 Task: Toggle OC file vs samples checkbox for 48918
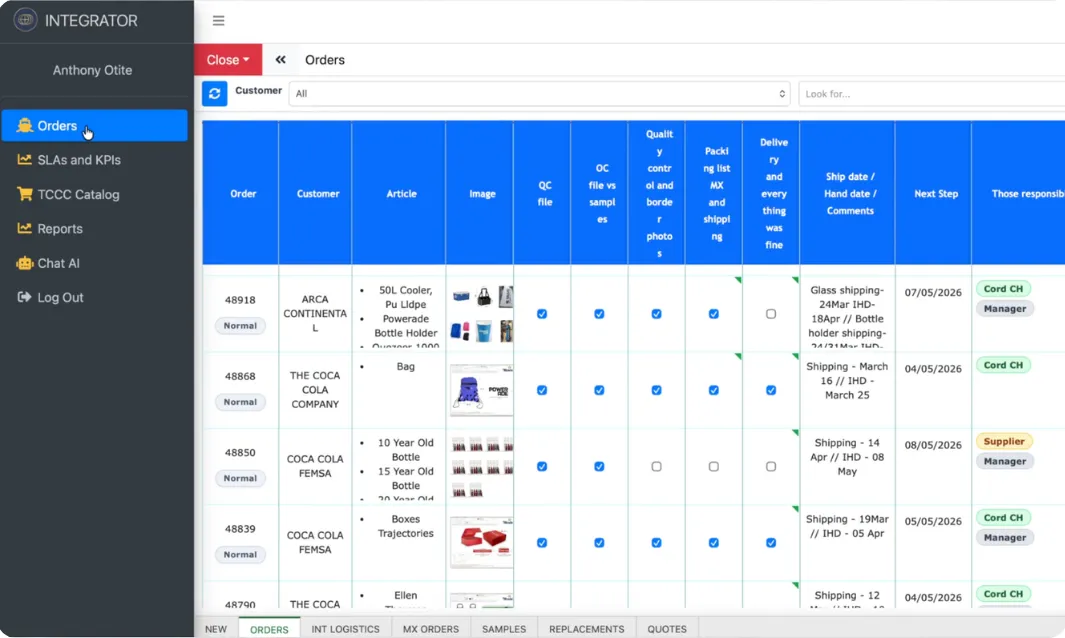(x=599, y=314)
